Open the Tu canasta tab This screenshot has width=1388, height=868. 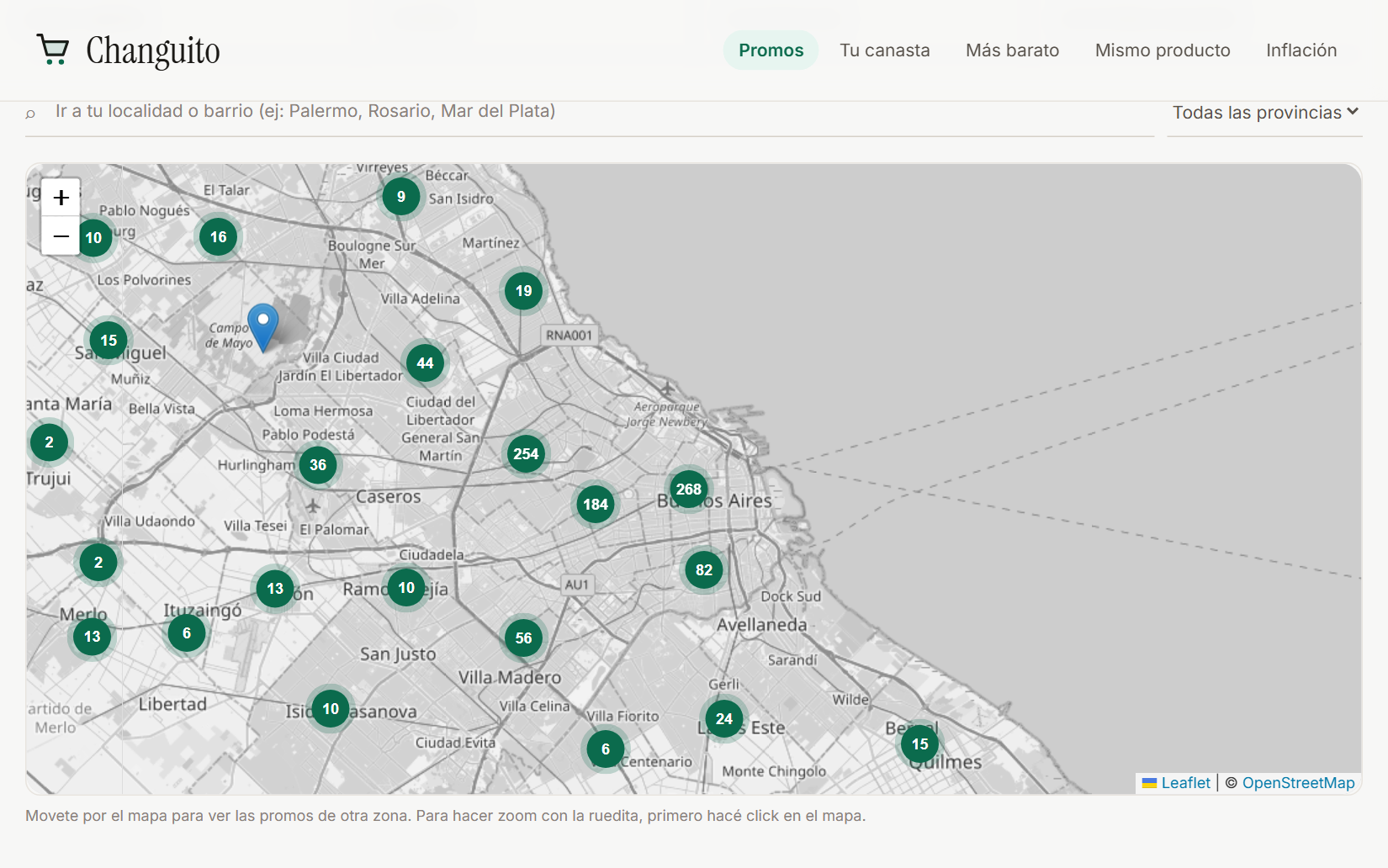coord(885,50)
